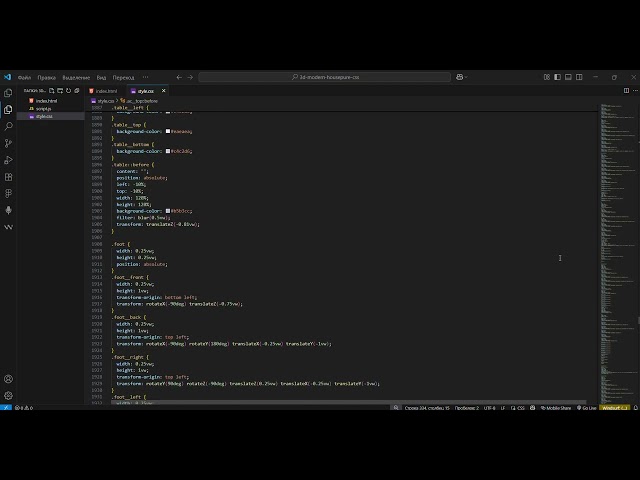The height and width of the screenshot is (480, 640).
Task: Click the horizontal scrollbar below the code
Action: (x=349, y=402)
